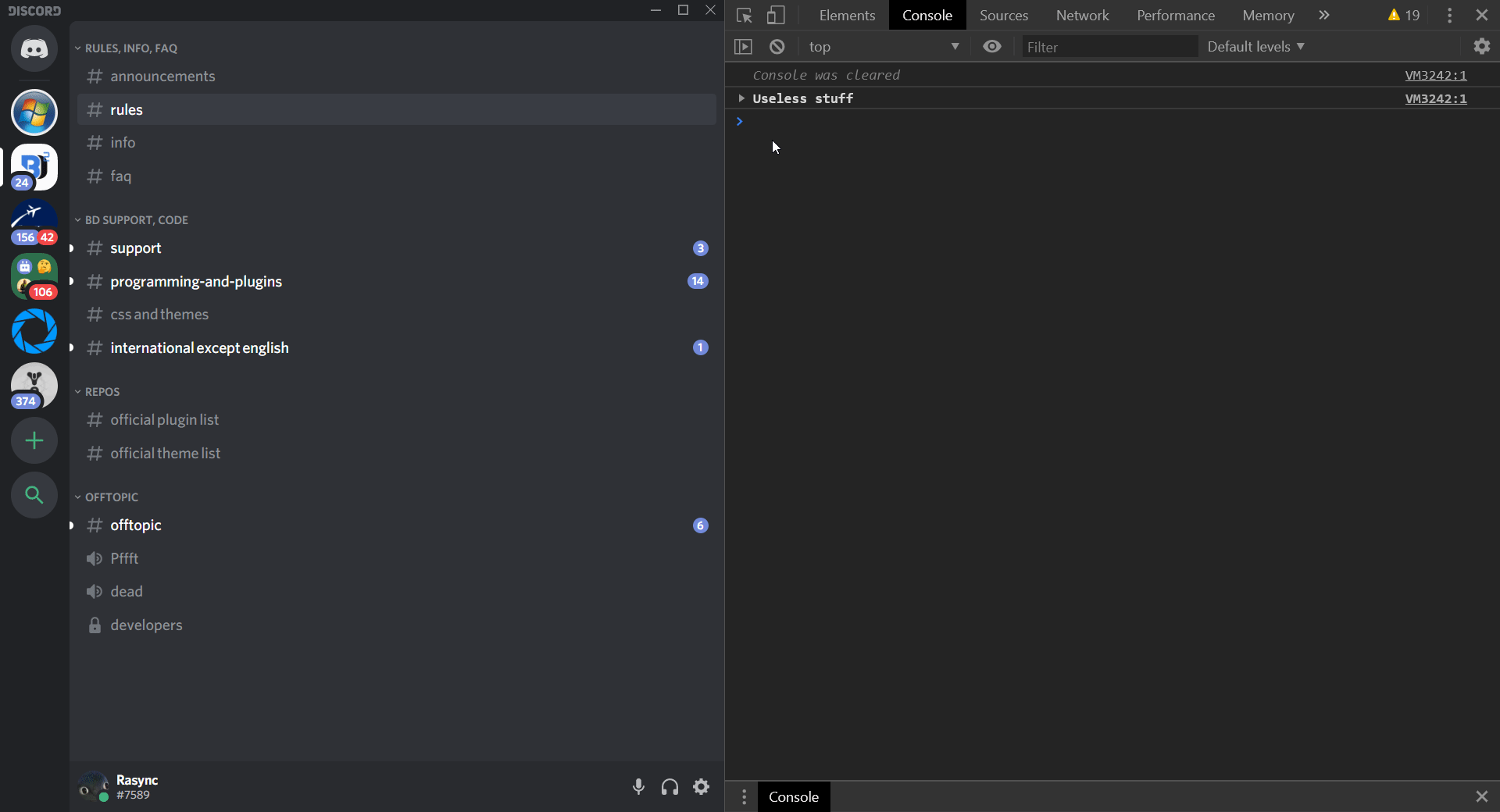Open the rules channel
1500x812 pixels.
tap(397, 109)
